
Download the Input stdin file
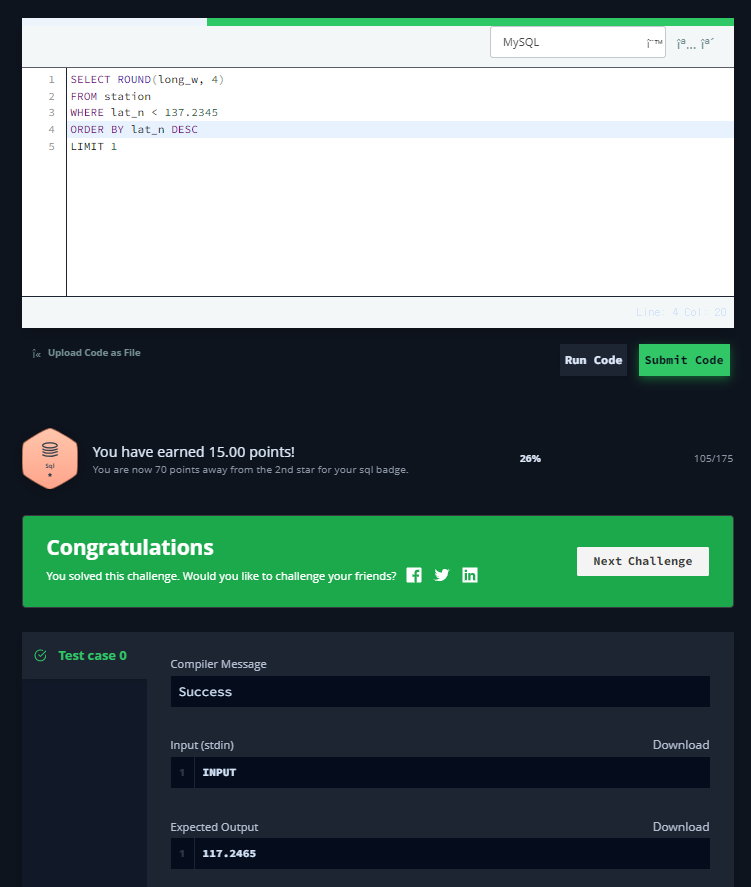click(x=681, y=744)
